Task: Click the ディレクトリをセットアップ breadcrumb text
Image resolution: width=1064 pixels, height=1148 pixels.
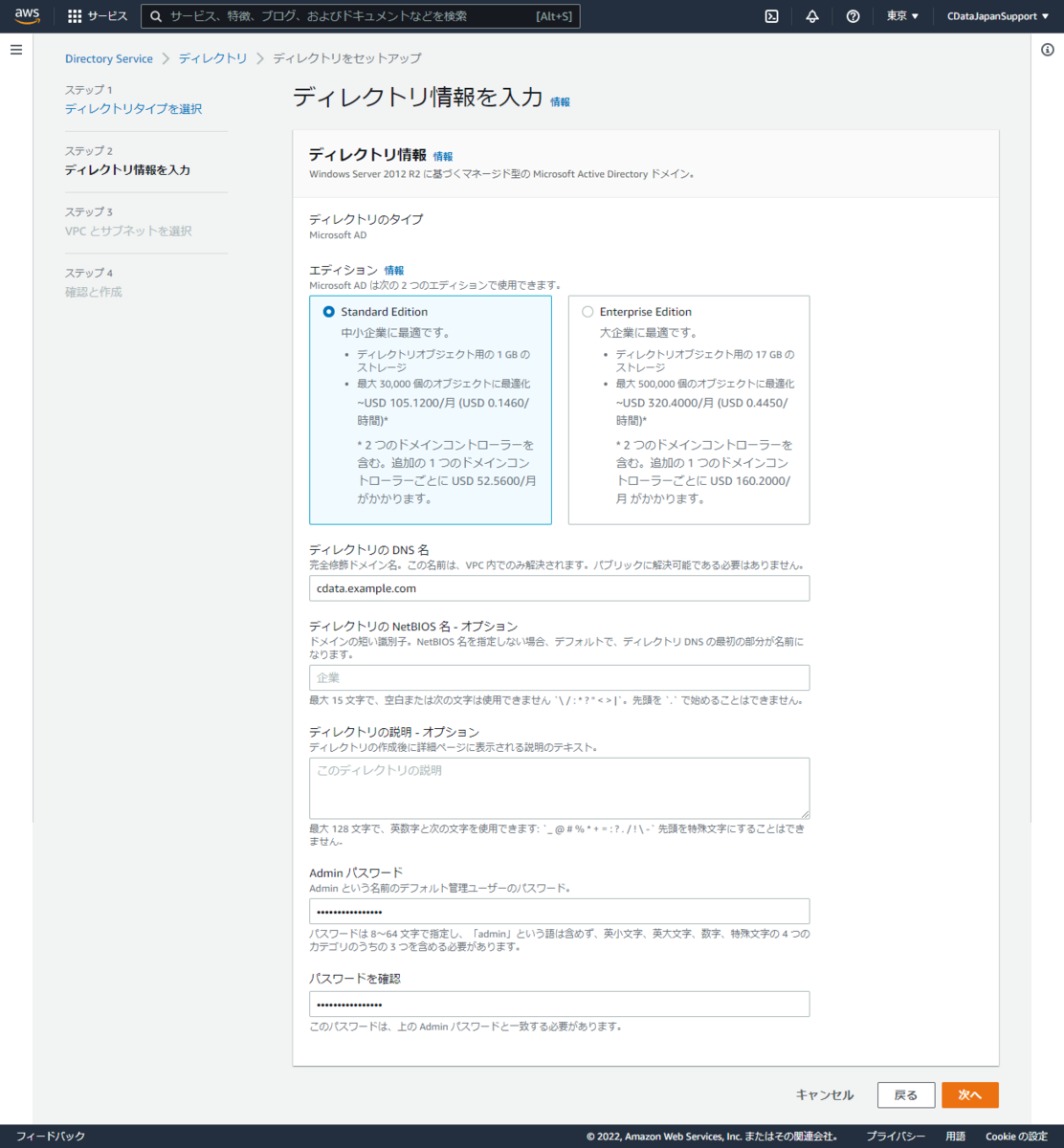Action: coord(347,58)
